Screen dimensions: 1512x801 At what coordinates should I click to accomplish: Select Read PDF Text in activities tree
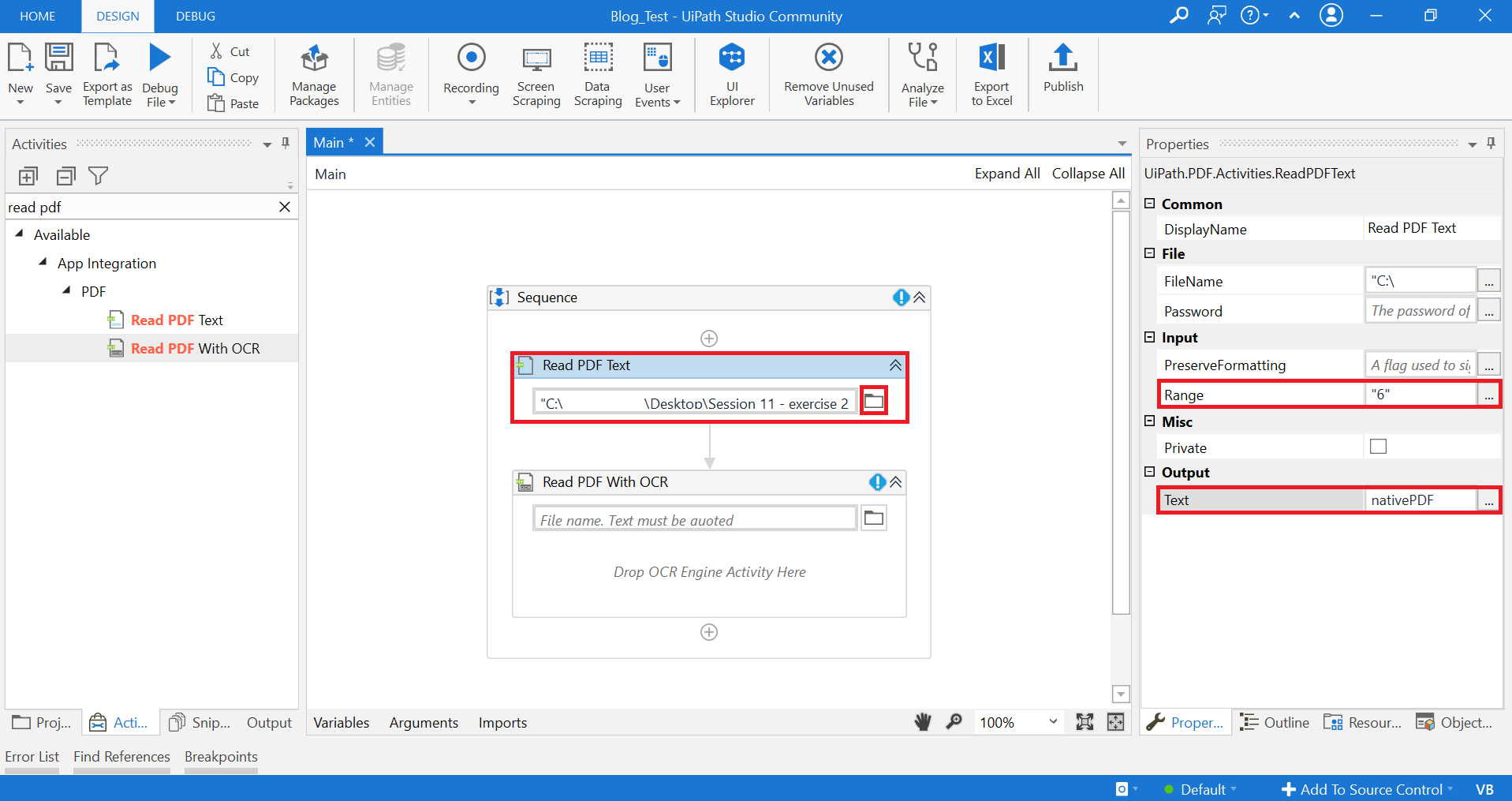click(x=177, y=320)
